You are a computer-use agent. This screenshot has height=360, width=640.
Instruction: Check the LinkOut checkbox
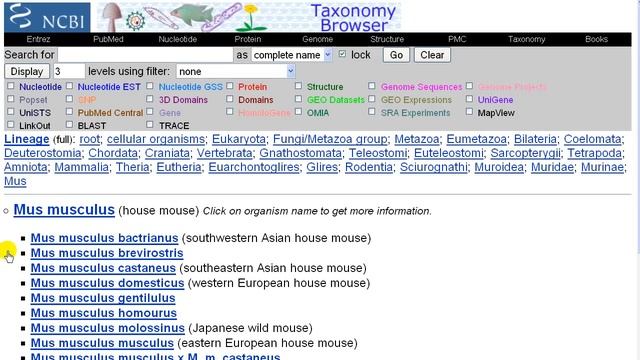11,124
